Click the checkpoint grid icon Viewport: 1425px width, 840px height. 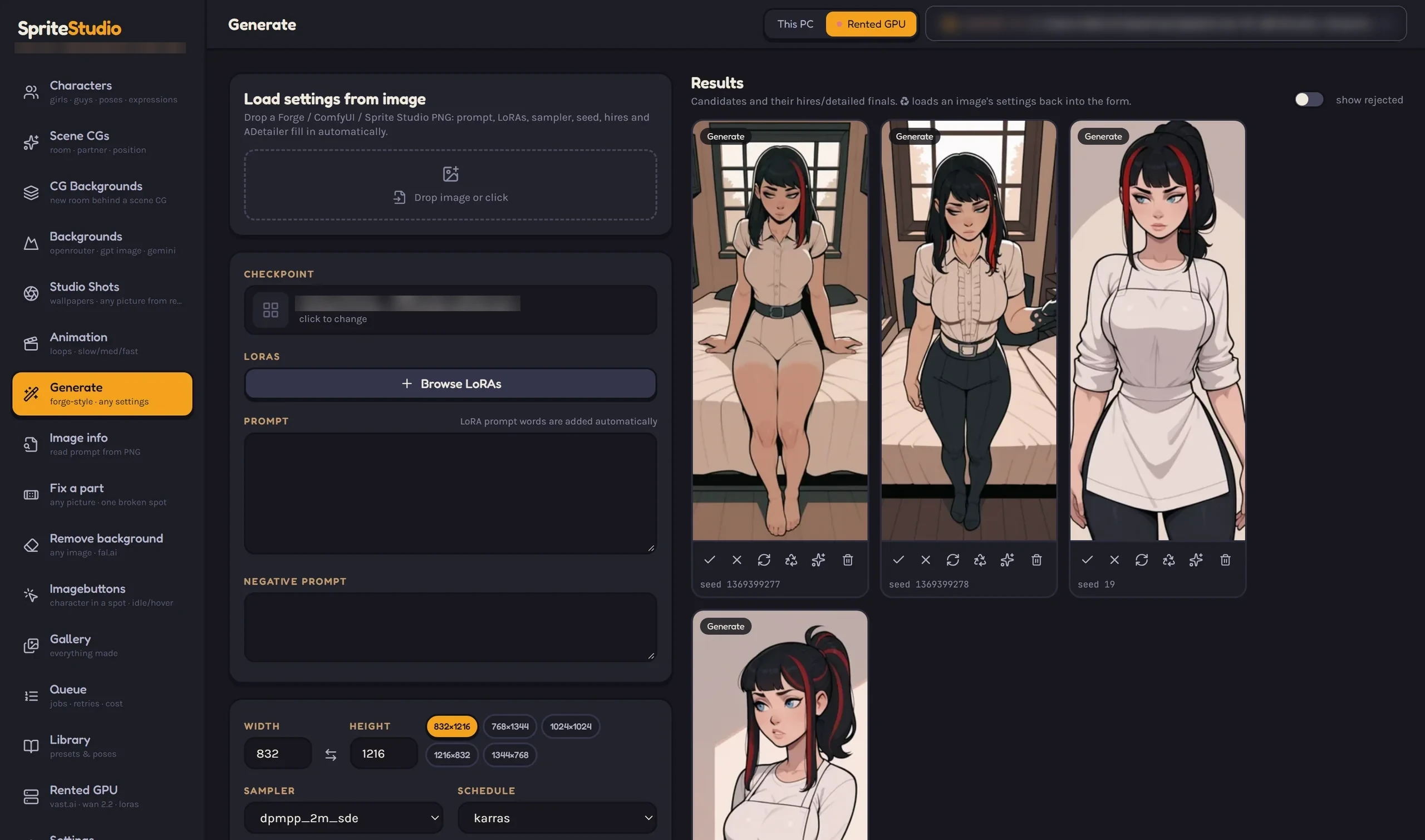(x=271, y=310)
